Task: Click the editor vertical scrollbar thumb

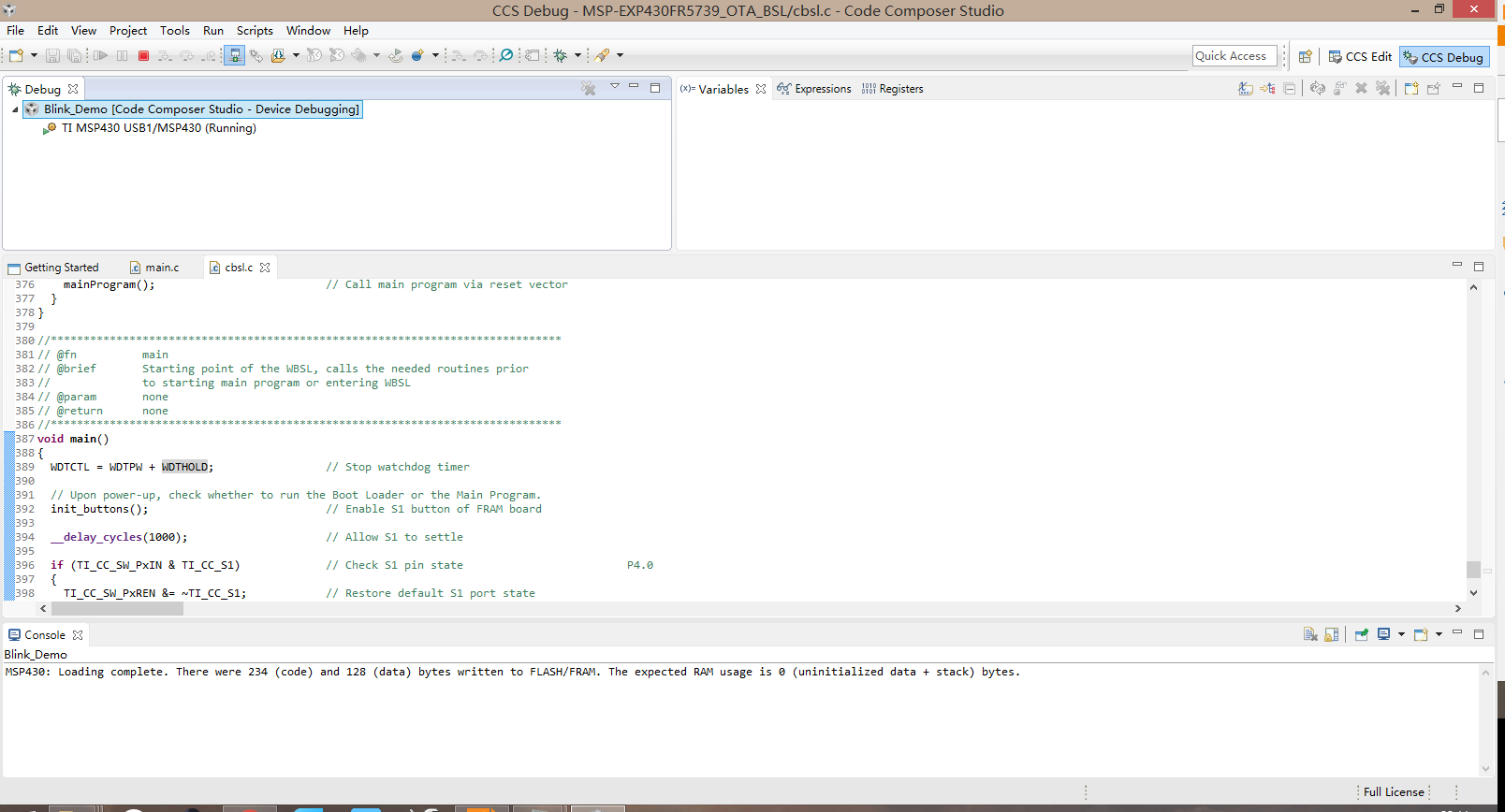Action: coord(1473,570)
